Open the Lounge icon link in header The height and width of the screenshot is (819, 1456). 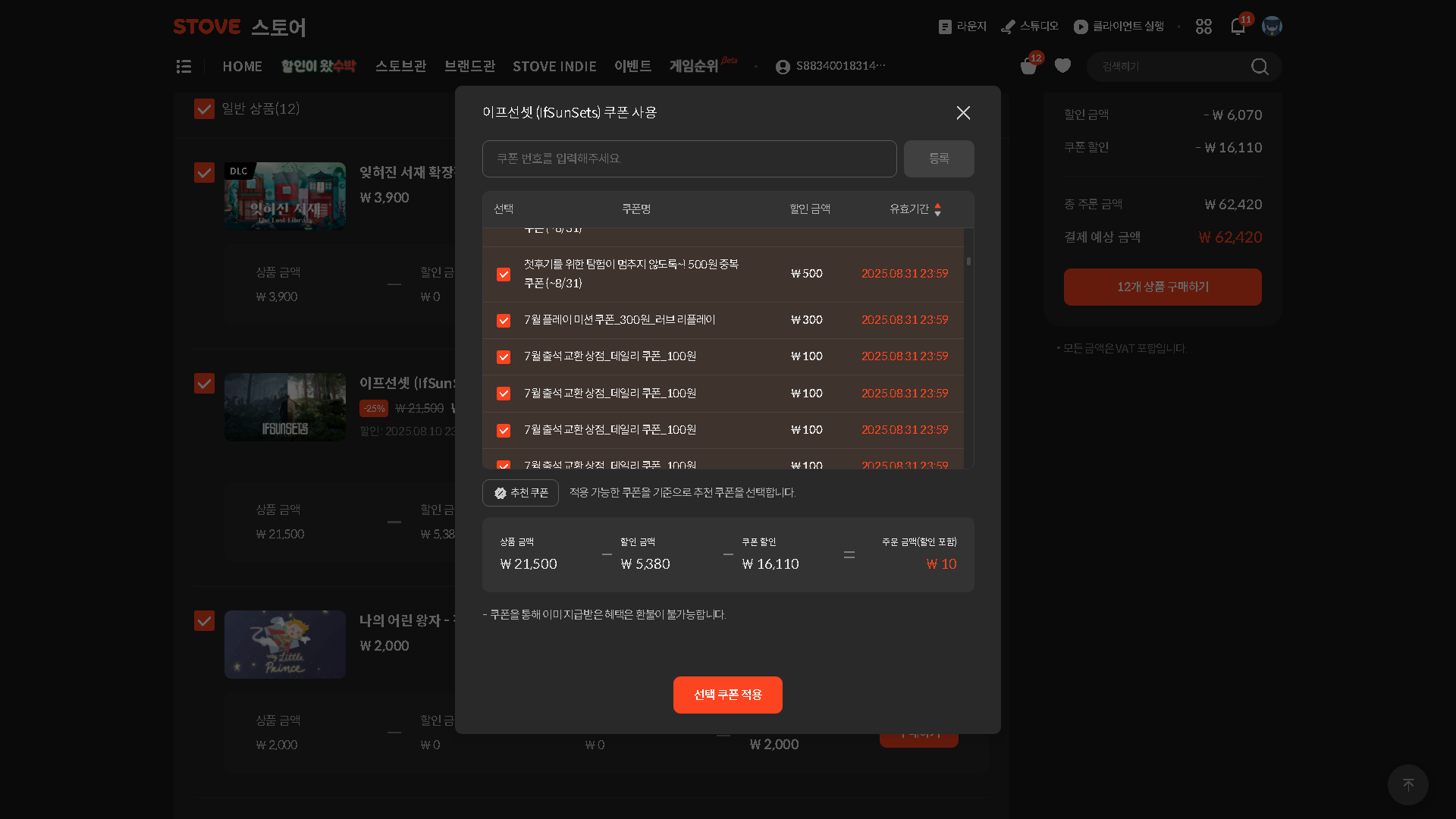click(962, 27)
